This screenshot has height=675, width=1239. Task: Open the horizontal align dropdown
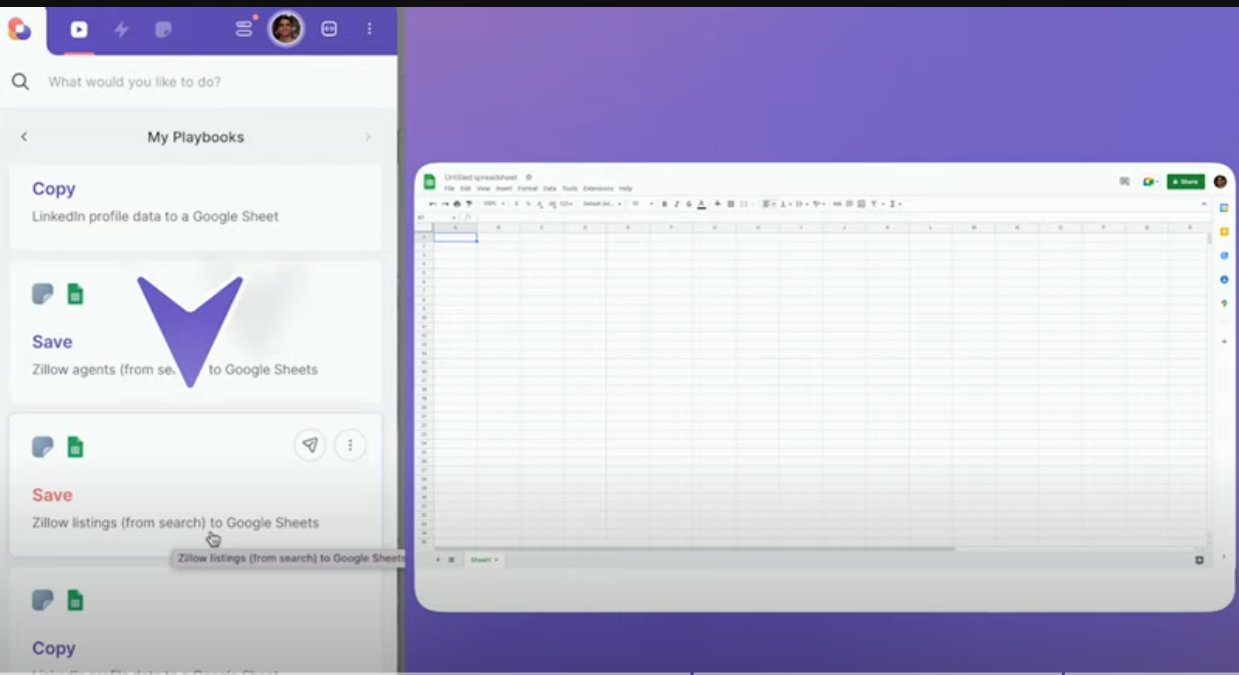tap(768, 204)
